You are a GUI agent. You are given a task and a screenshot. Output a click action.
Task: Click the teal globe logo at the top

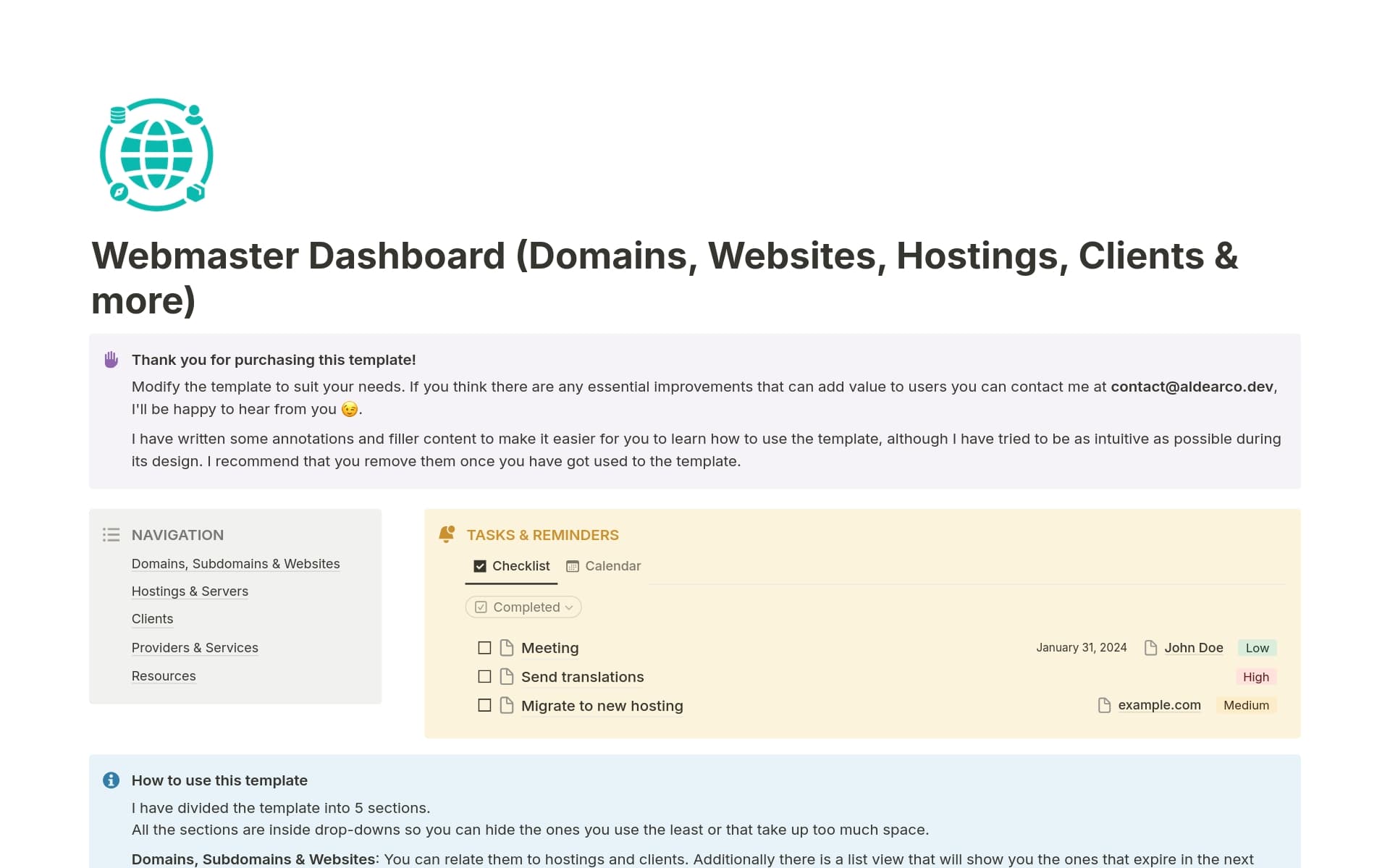click(156, 155)
